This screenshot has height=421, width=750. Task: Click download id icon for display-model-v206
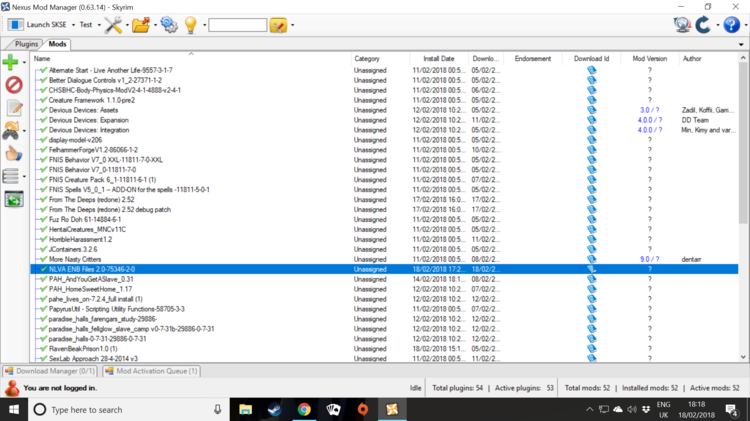point(592,140)
